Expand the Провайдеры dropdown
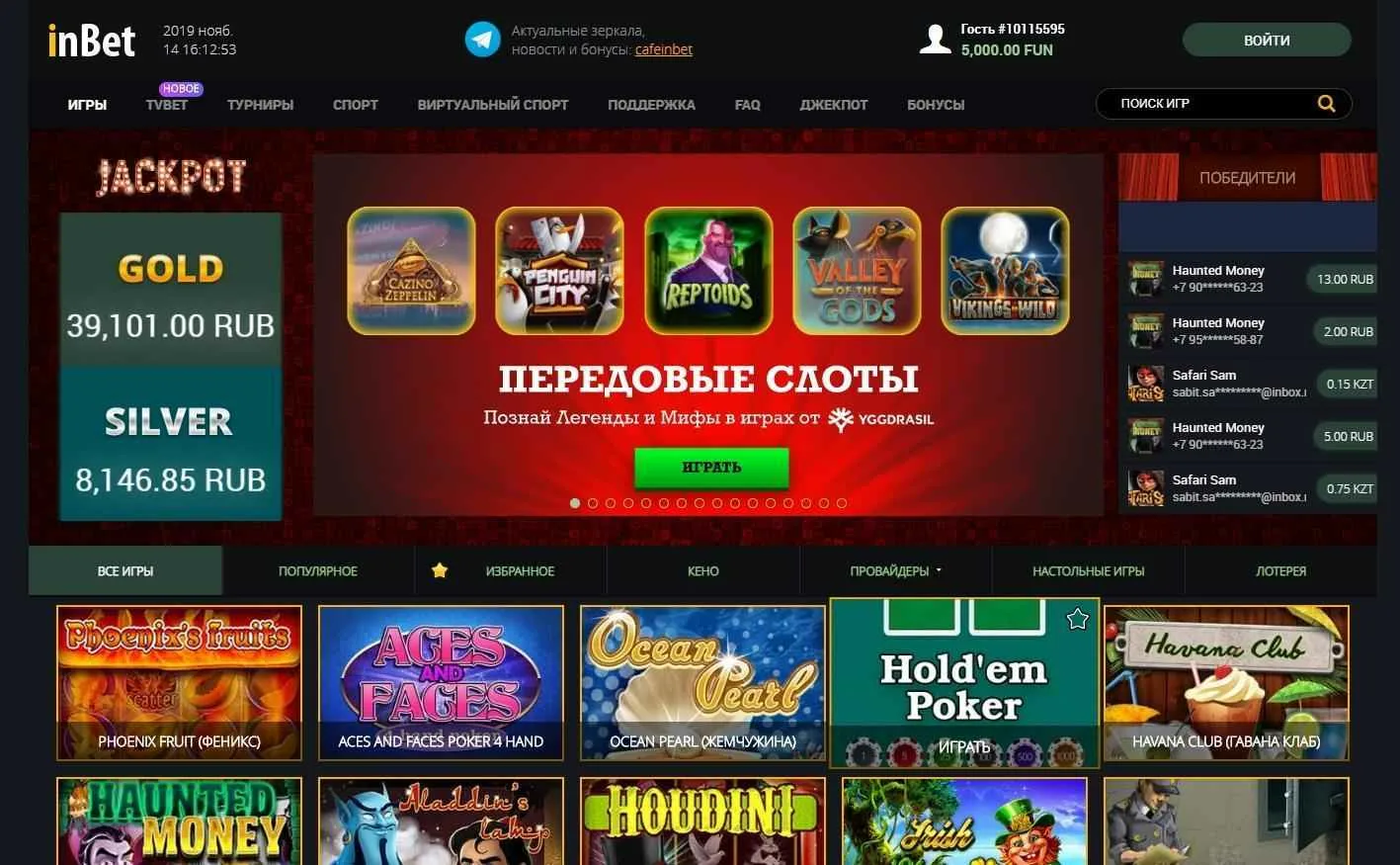The image size is (1400, 865). [895, 570]
